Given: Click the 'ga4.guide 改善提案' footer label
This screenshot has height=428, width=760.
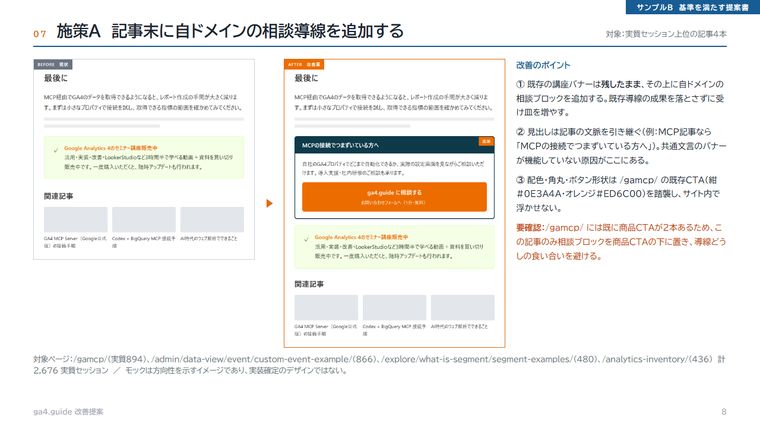Looking at the screenshot, I should click(68, 412).
